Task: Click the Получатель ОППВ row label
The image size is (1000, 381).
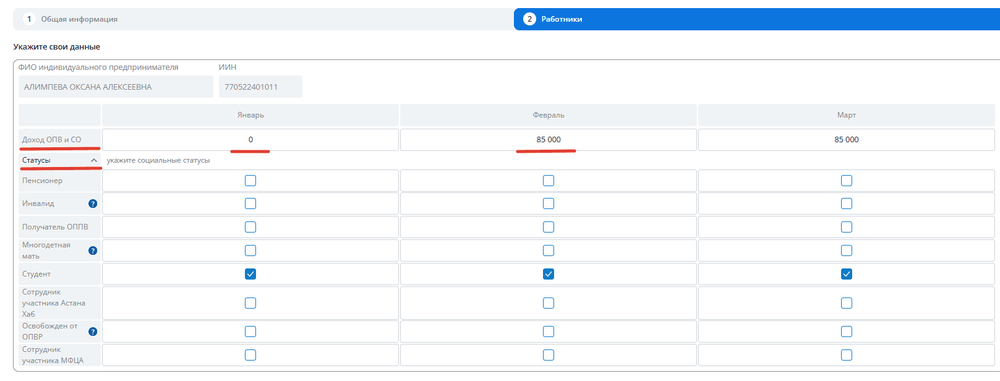Action: point(54,227)
